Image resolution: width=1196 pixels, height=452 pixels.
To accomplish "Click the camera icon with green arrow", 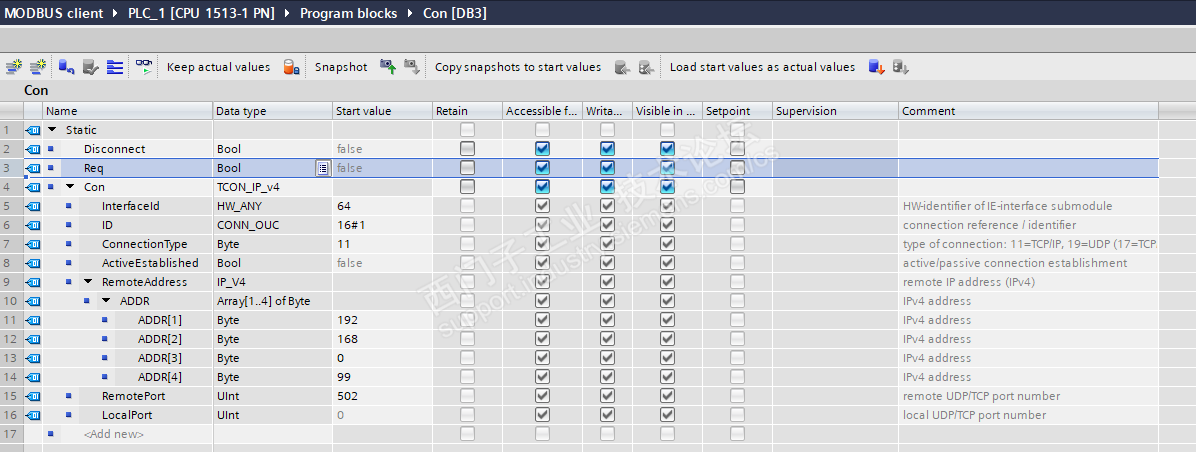I will coord(388,67).
